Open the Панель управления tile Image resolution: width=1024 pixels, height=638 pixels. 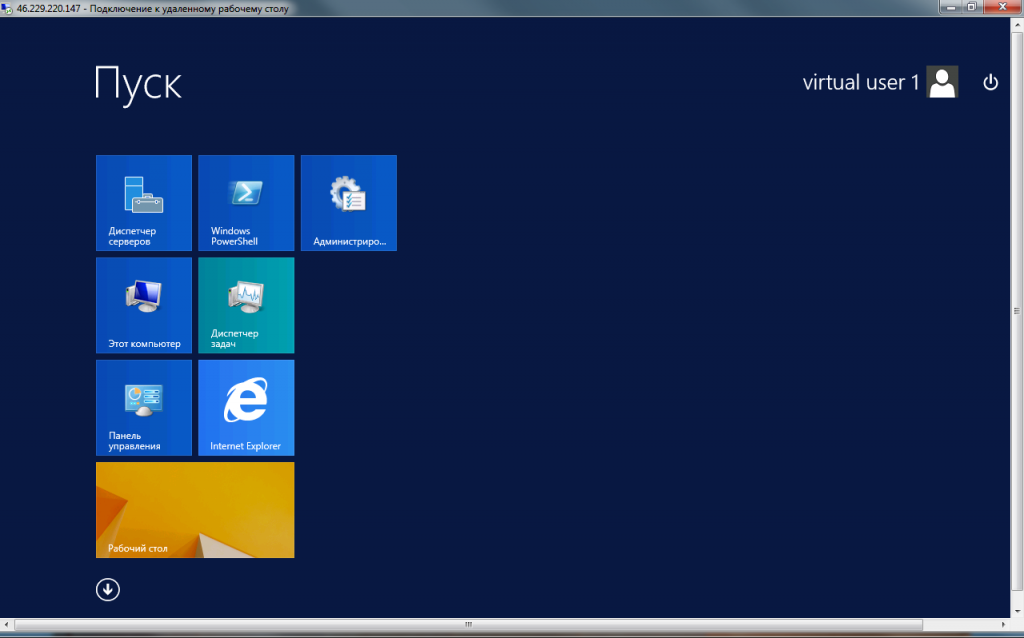click(x=144, y=408)
